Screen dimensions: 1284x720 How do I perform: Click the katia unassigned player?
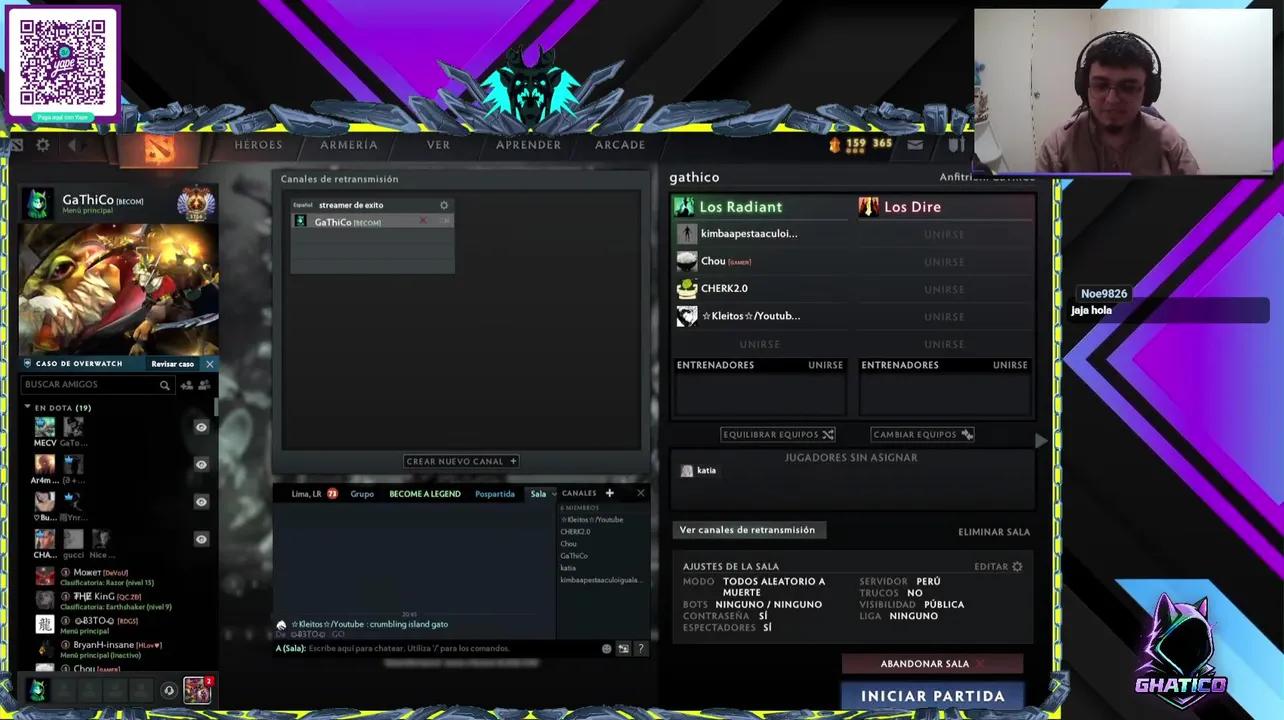pyautogui.click(x=699, y=471)
